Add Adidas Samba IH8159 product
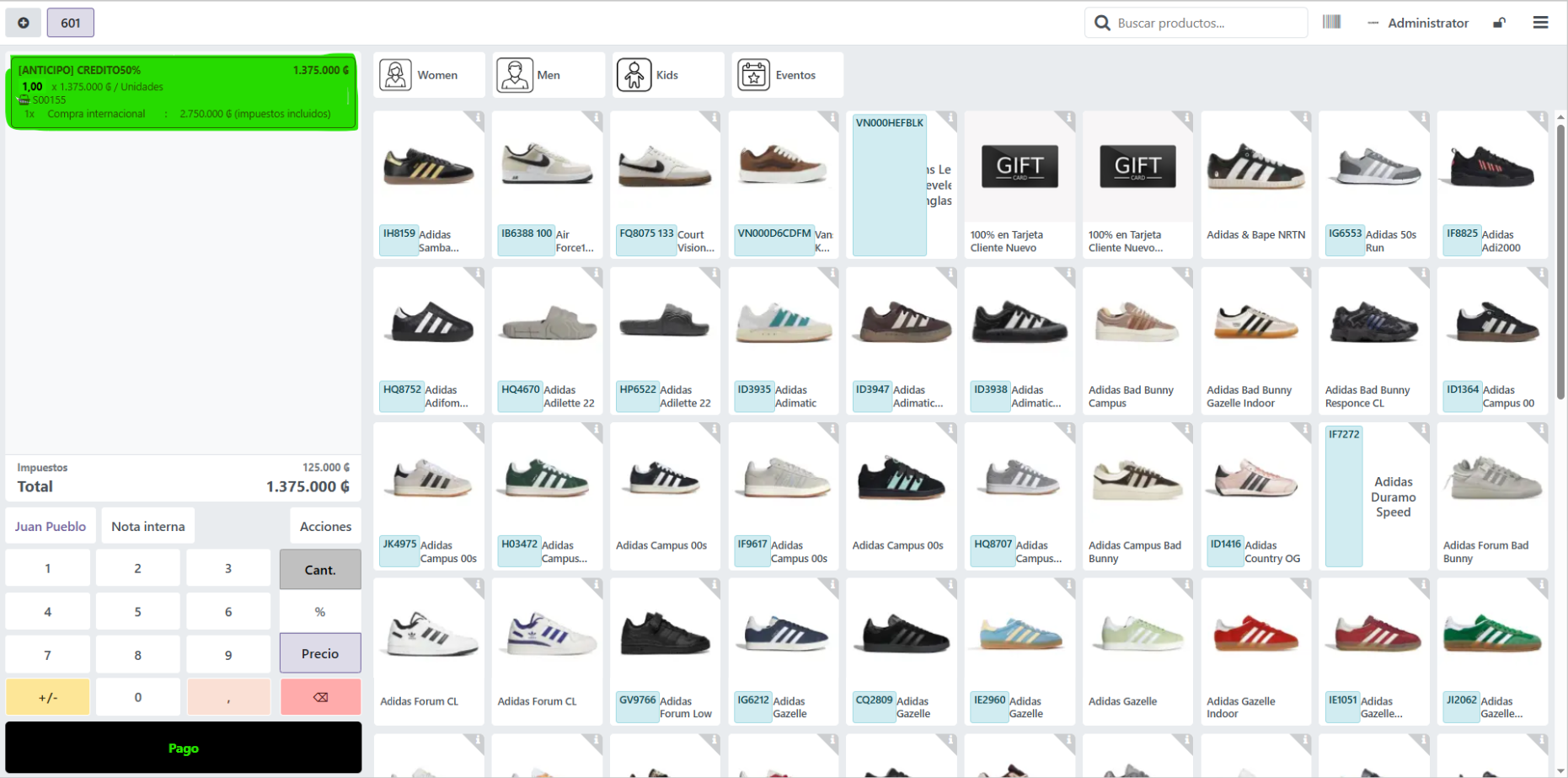The width and height of the screenshot is (1568, 778). coord(429,185)
